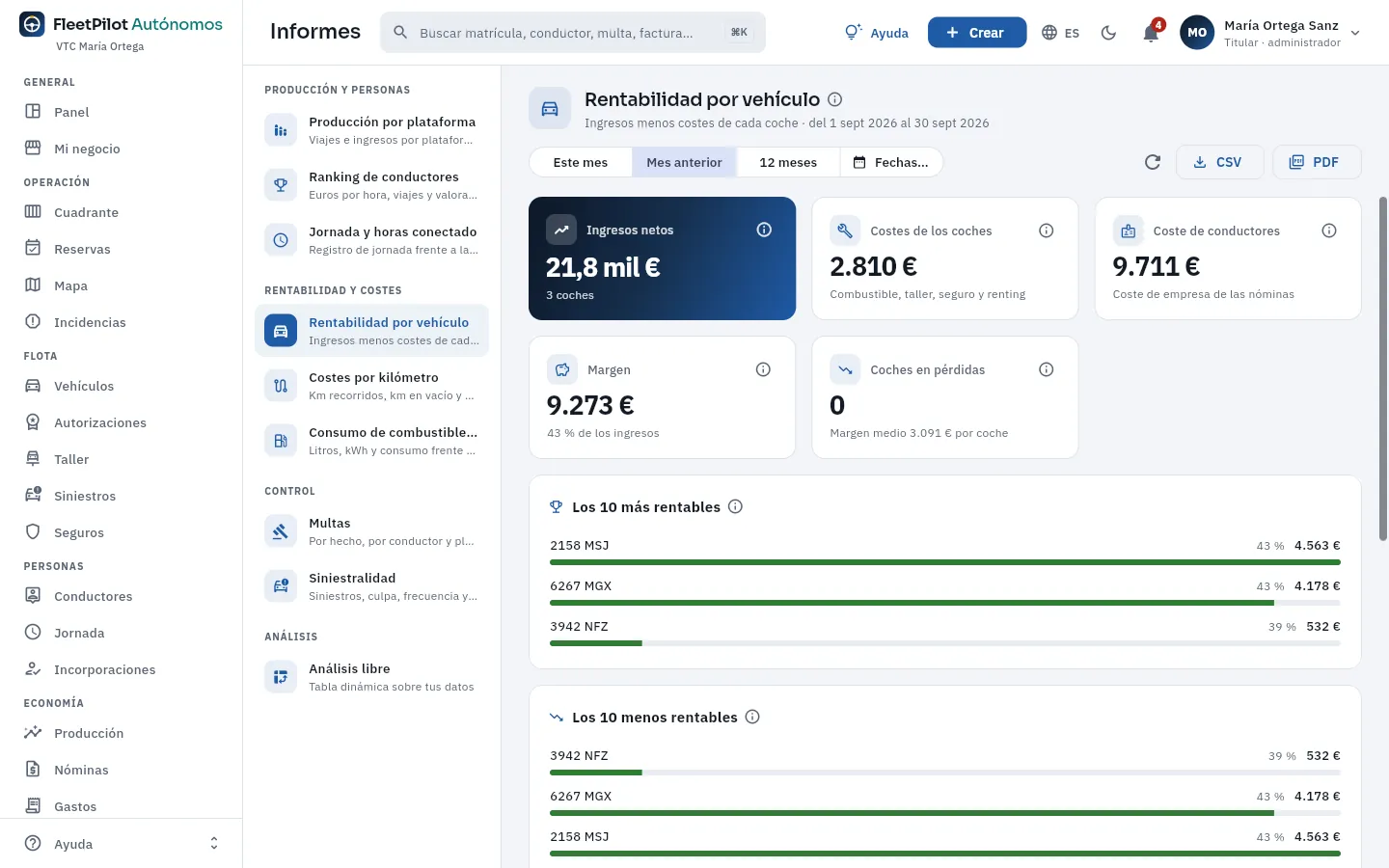Toggle dark mode moon icon
Viewport: 1389px width, 868px height.
[1108, 33]
